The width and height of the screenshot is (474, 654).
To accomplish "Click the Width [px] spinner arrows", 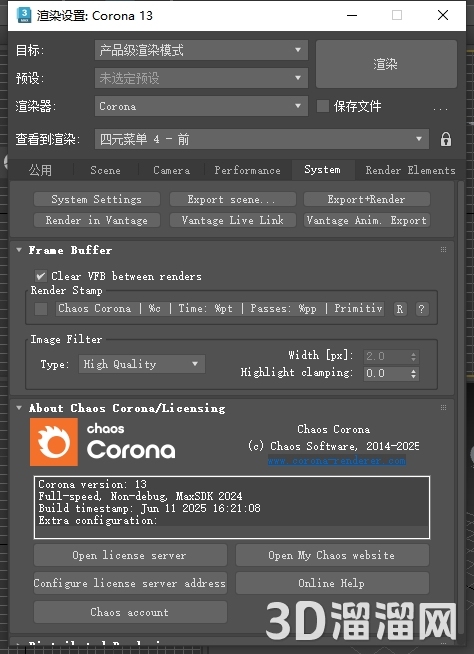I will click(413, 357).
